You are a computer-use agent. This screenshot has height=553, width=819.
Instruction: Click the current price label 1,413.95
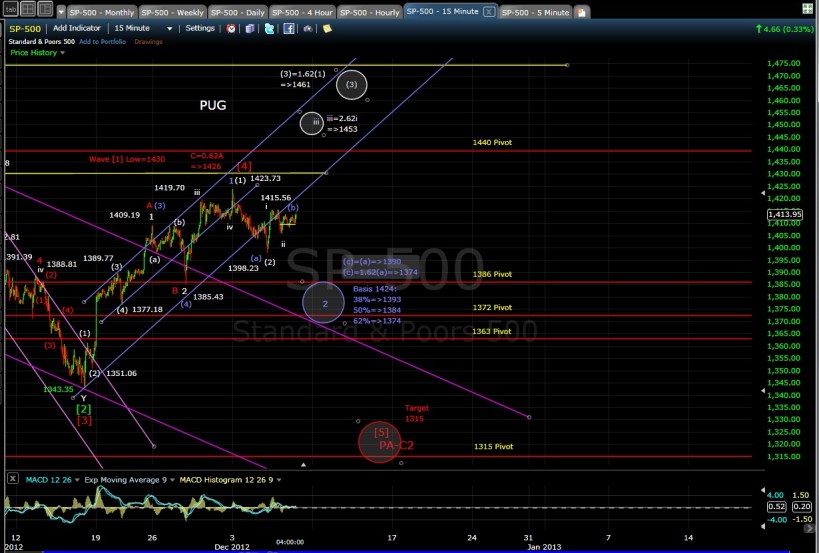[785, 215]
